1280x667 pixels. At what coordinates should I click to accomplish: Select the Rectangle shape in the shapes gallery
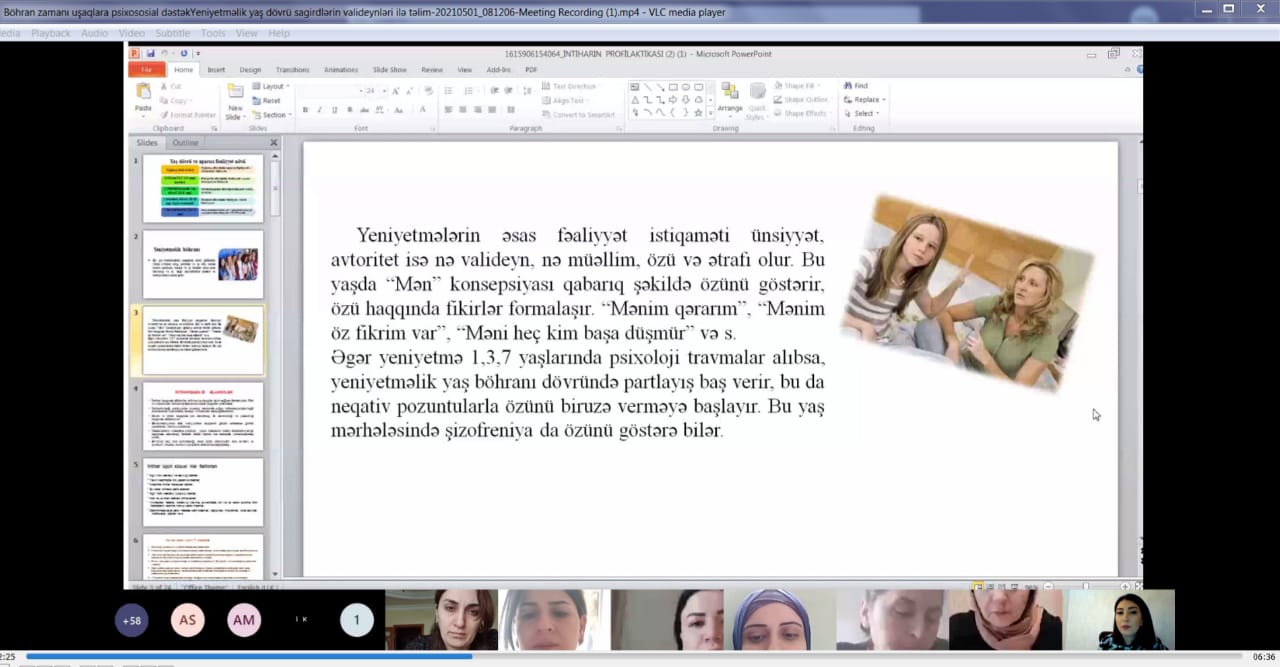(x=673, y=87)
